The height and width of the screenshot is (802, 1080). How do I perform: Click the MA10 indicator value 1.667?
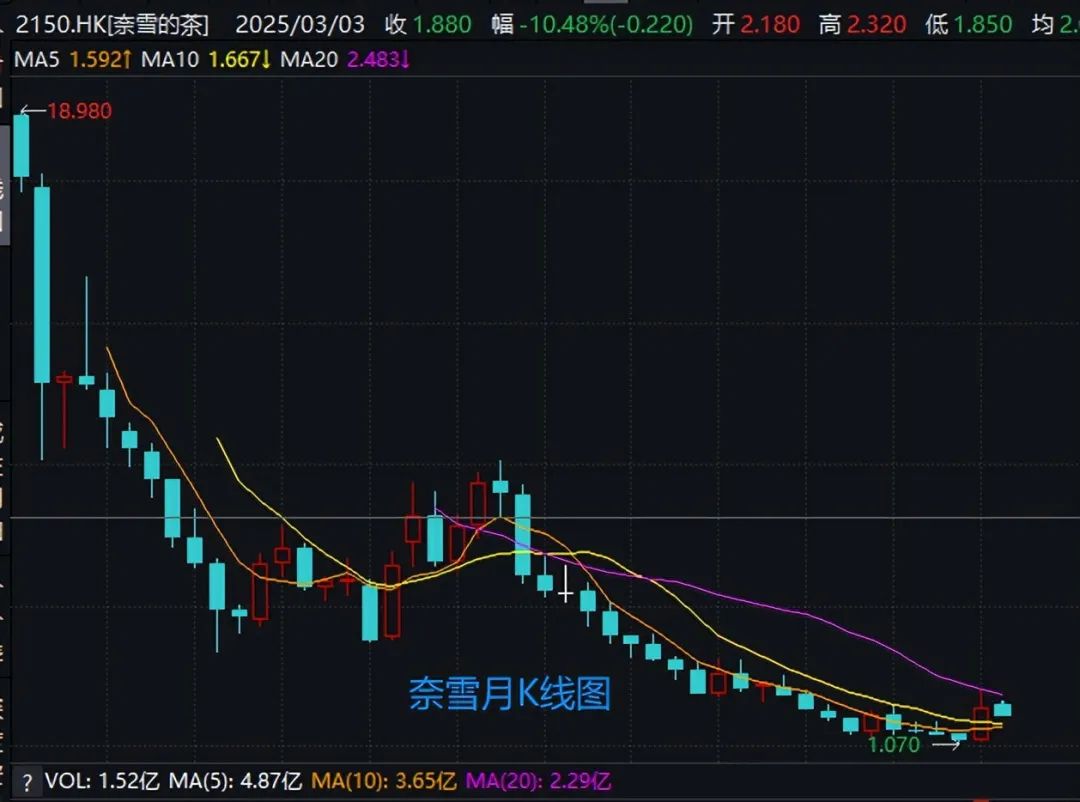coord(240,60)
